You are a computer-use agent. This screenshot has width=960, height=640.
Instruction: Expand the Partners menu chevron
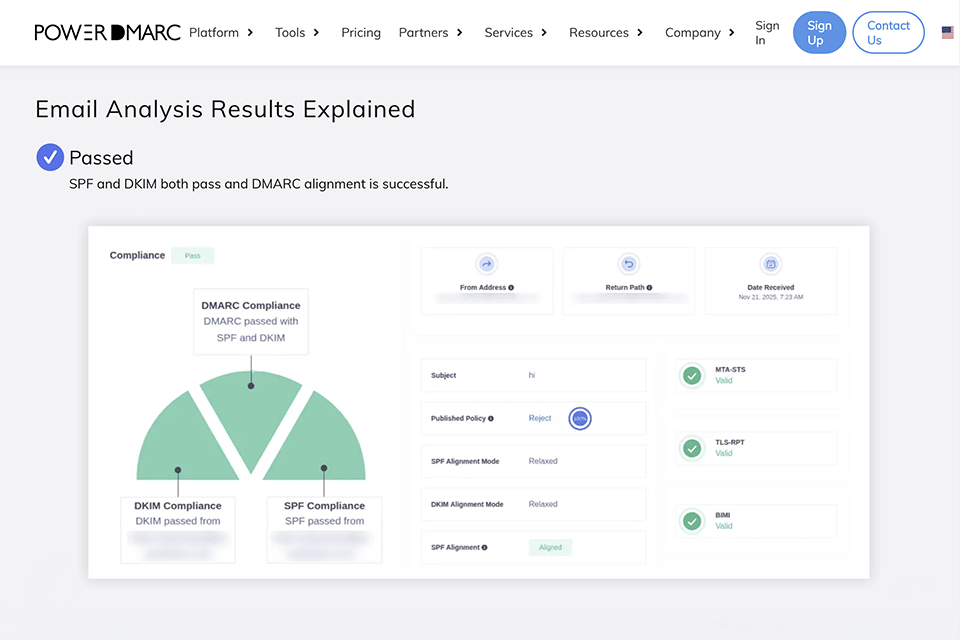(460, 32)
